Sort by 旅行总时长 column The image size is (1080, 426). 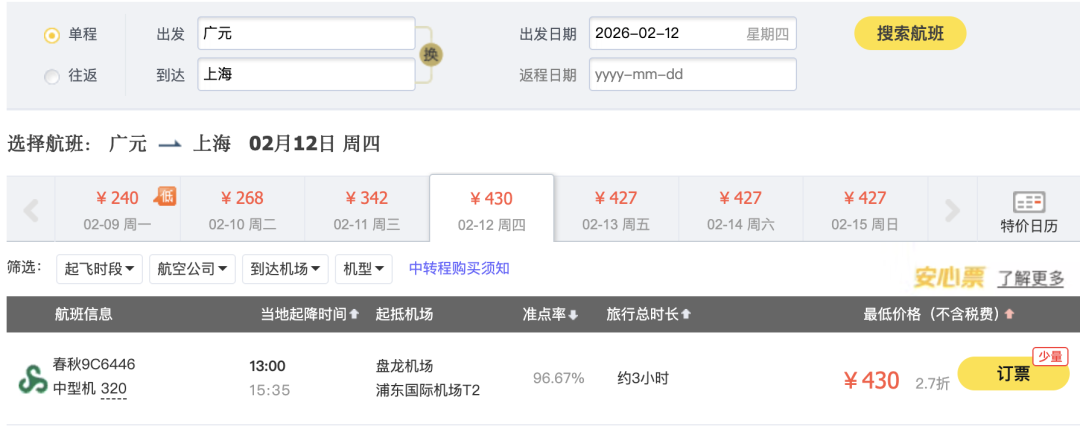pyautogui.click(x=648, y=314)
